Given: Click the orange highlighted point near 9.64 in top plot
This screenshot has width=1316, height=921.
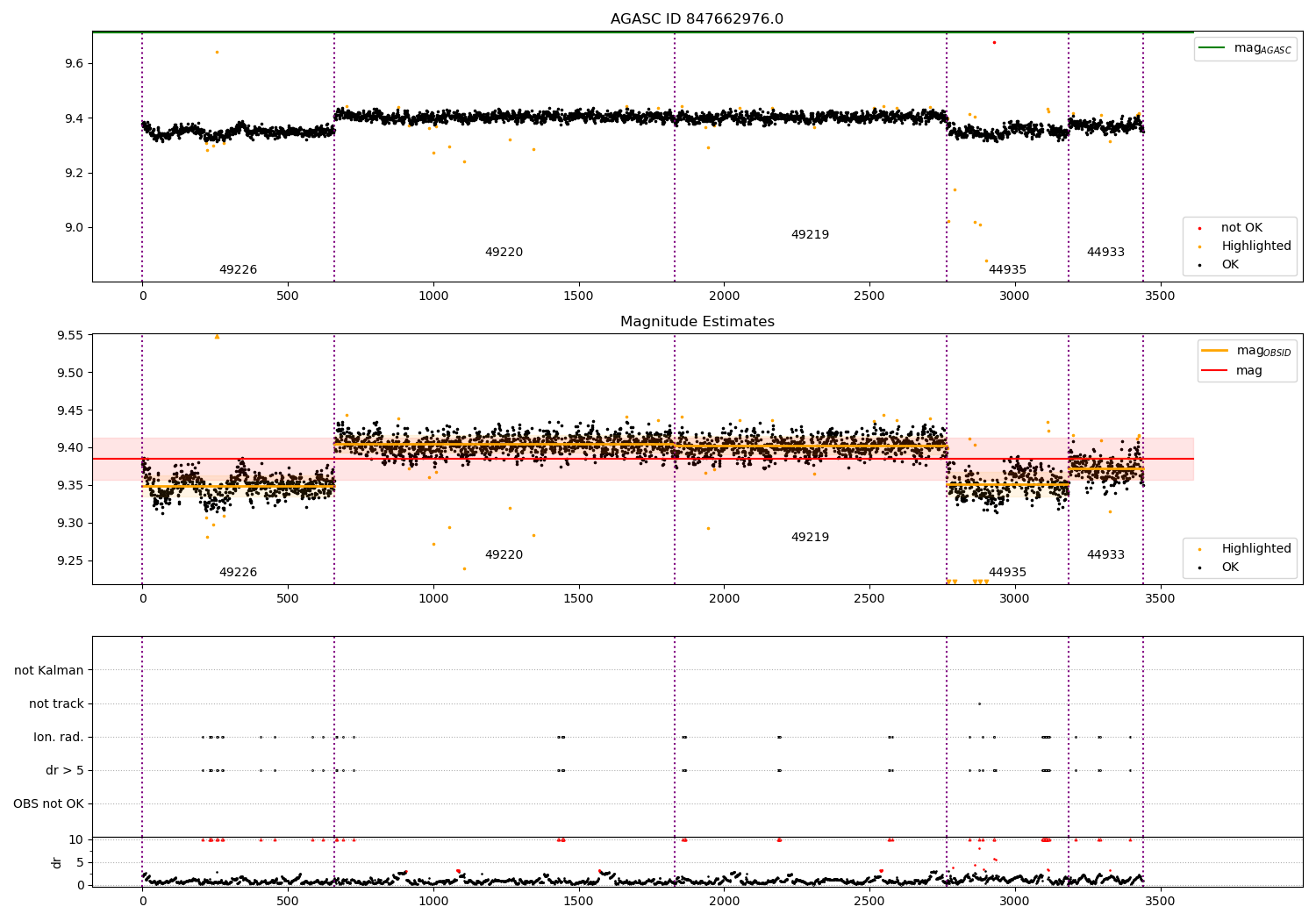Looking at the screenshot, I should point(217,52).
